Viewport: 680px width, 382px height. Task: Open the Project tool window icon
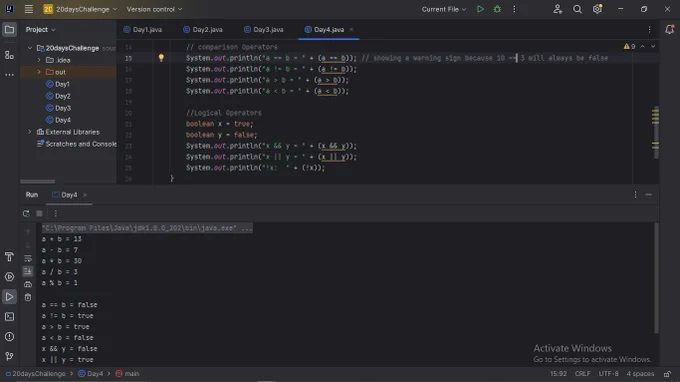[9, 30]
